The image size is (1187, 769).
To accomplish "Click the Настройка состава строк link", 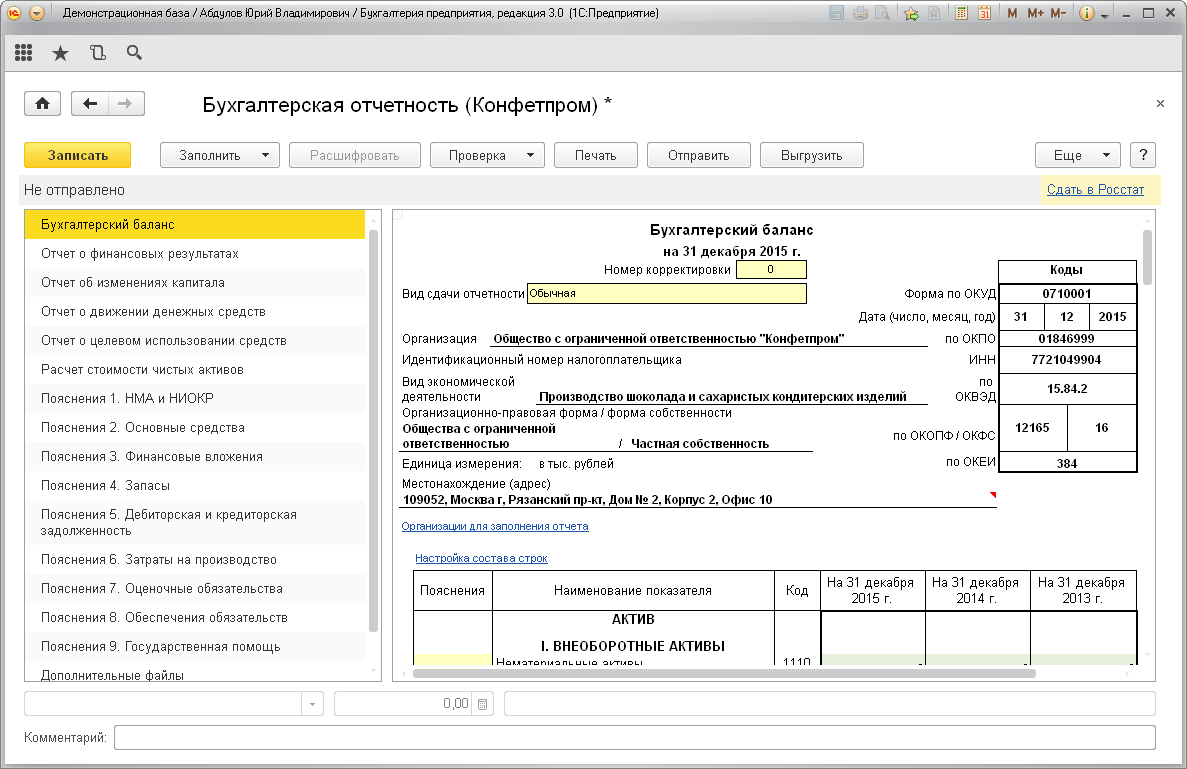I will tap(481, 558).
